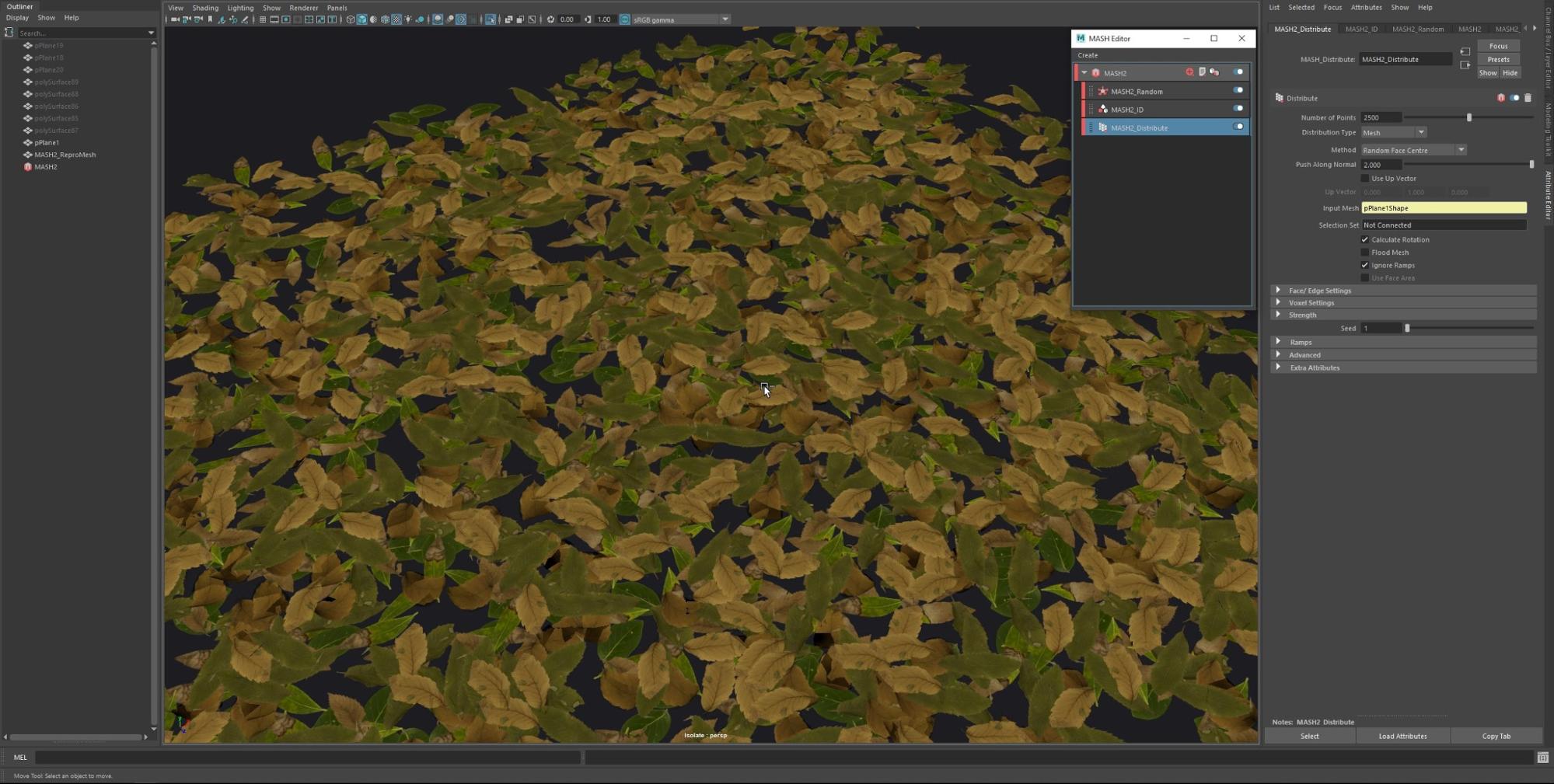Expand the Face/ Edge Settings section
Image resolution: width=1554 pixels, height=784 pixels.
point(1319,291)
